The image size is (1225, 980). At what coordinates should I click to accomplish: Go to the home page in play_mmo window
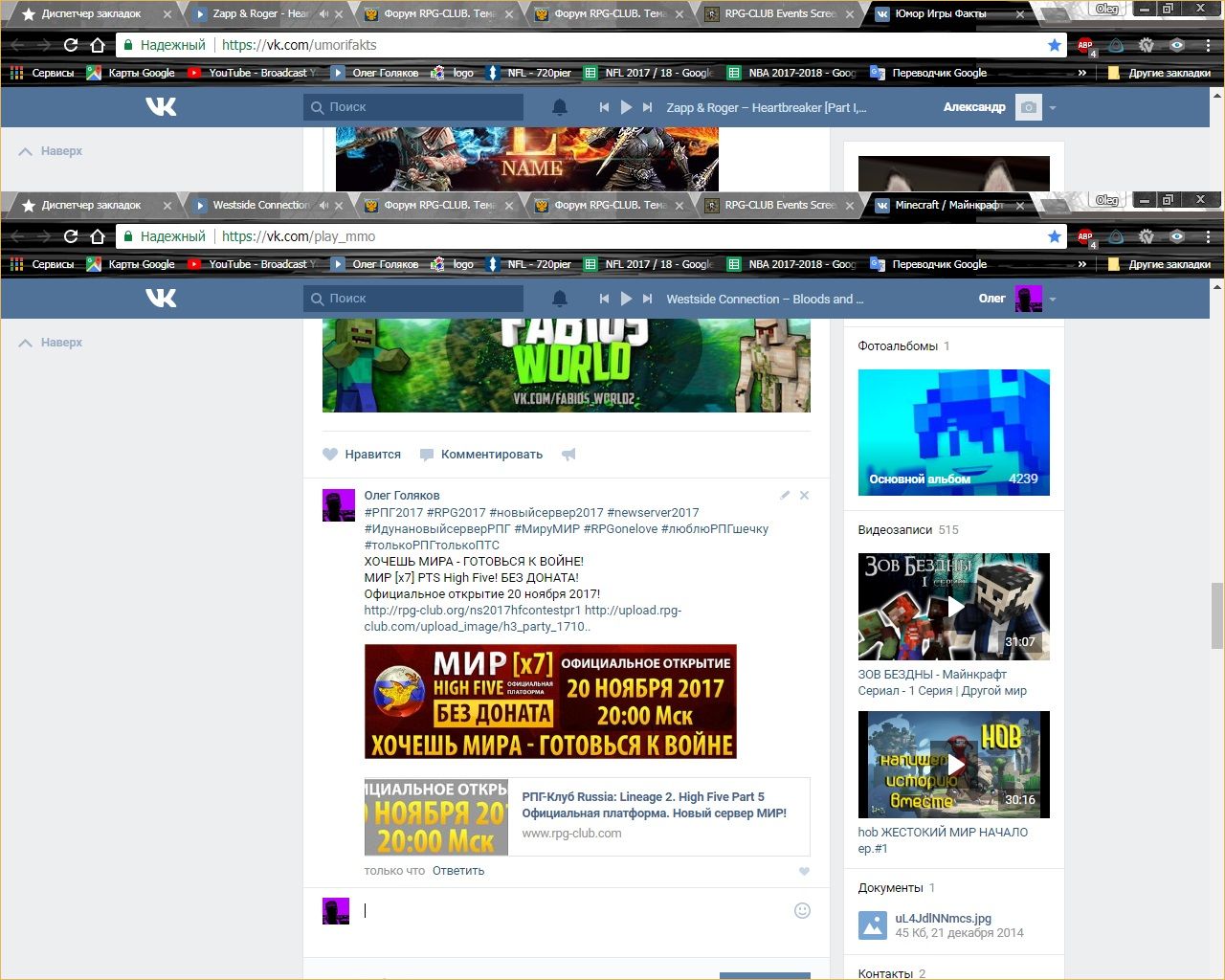coord(98,235)
